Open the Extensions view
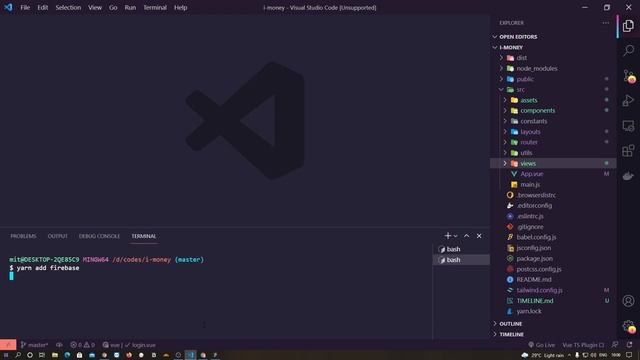Screen dimensions: 640x360 [x=628, y=151]
